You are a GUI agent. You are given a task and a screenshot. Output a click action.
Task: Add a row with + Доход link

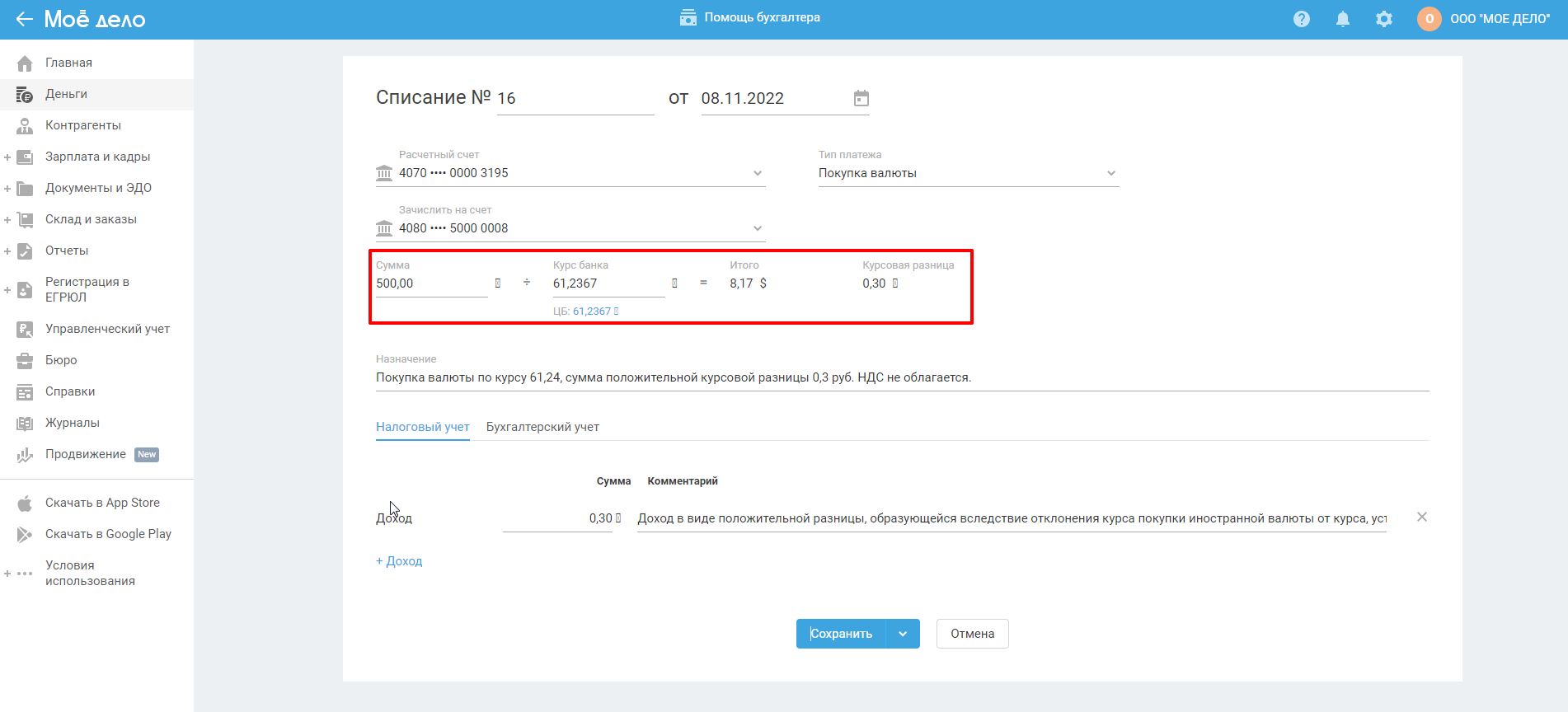click(399, 561)
